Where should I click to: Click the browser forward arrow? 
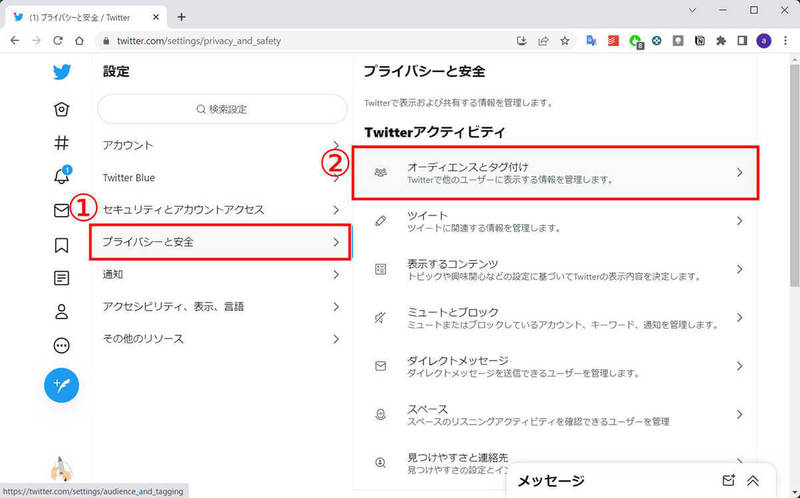36,41
